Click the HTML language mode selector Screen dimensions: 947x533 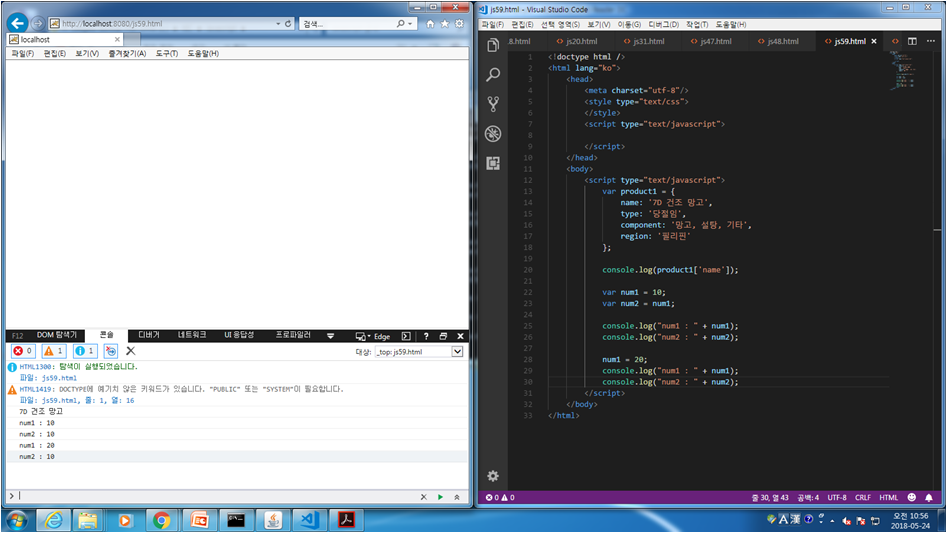point(888,497)
